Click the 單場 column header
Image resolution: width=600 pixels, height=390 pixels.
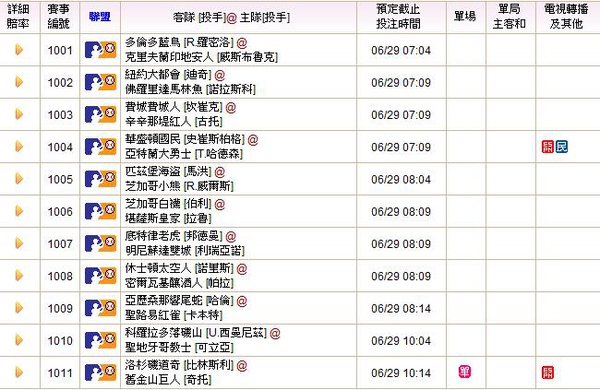[x=465, y=16]
